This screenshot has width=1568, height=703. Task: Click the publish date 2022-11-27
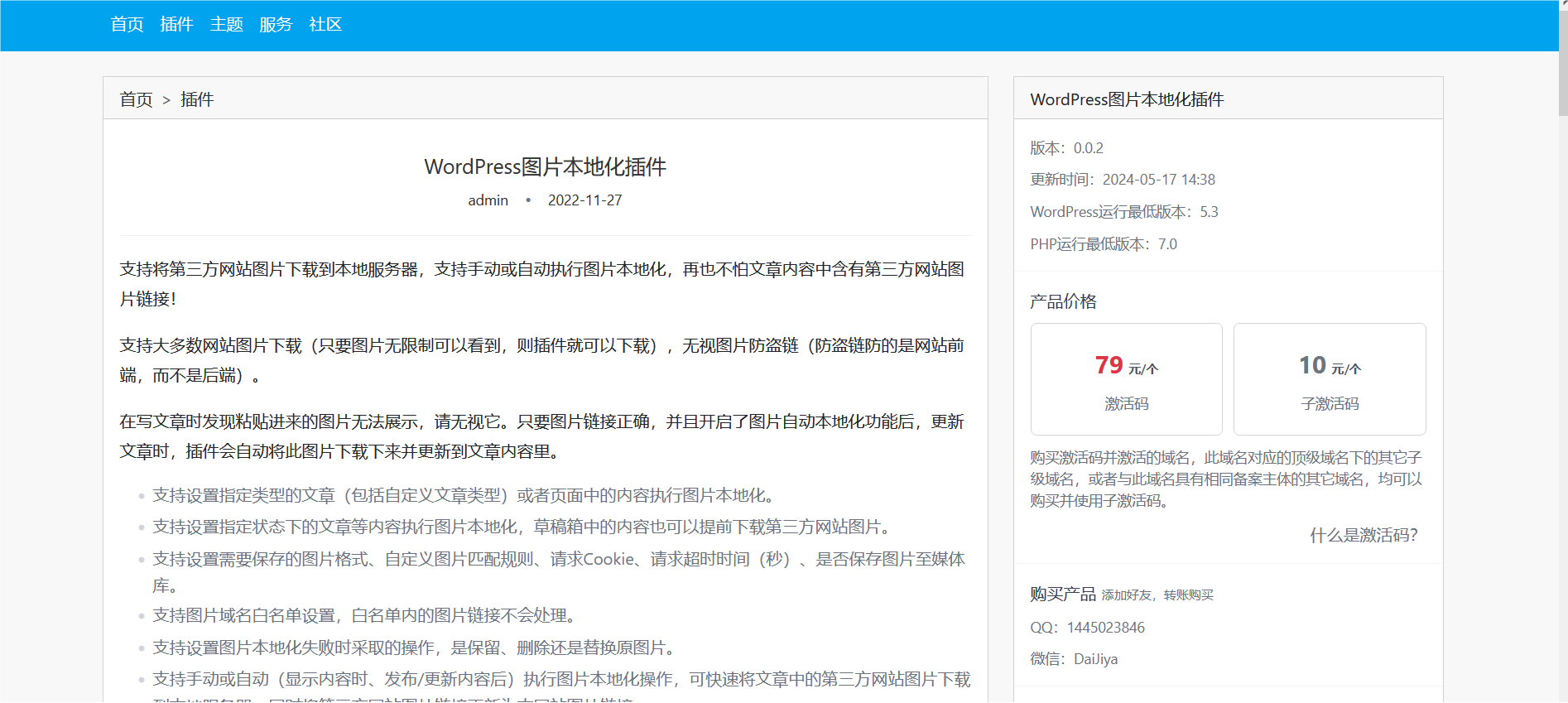(585, 200)
